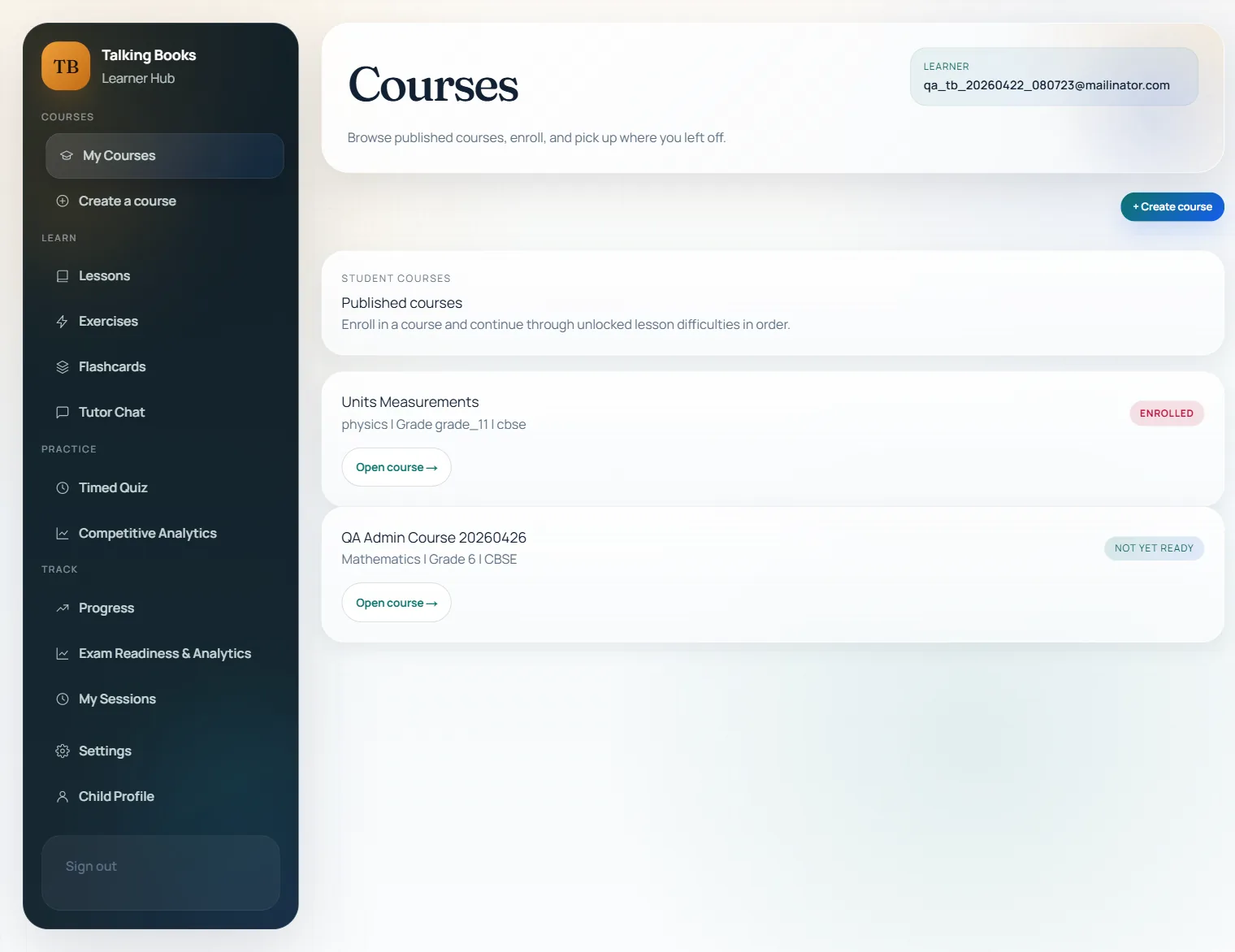Screen dimensions: 1235x952
Task: Click the chart icon beside Competitive Analytics
Action: click(x=63, y=534)
